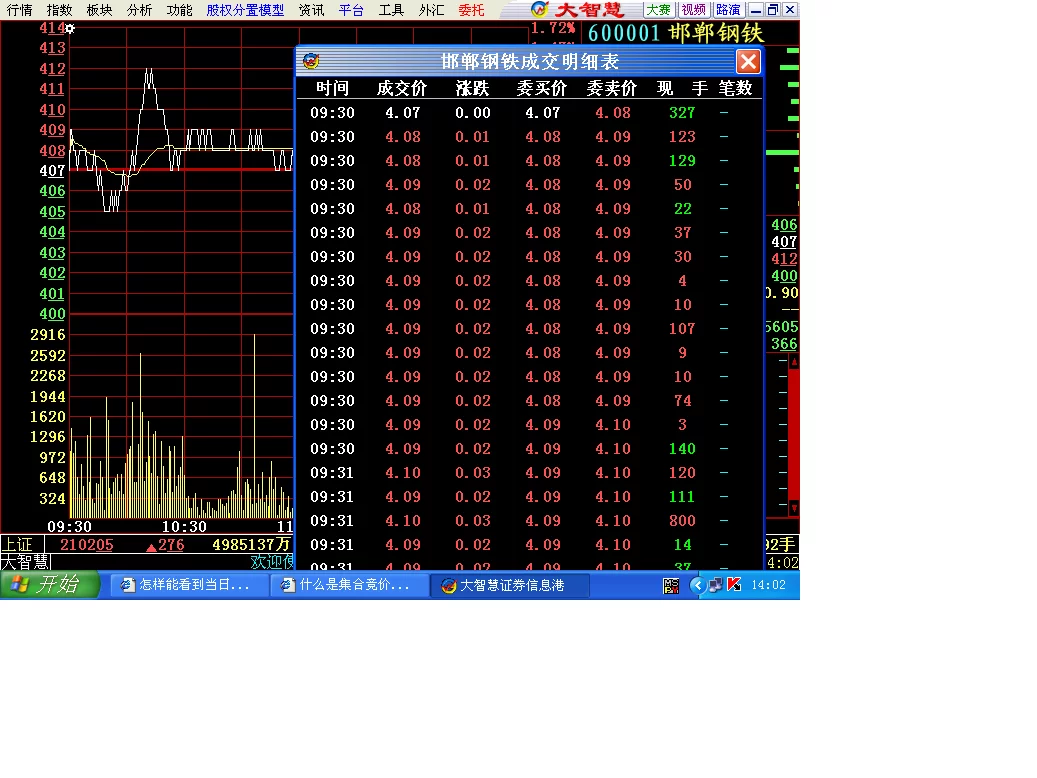1037x778 pixels.
Task: Open the 平台 menu
Action: (x=351, y=10)
